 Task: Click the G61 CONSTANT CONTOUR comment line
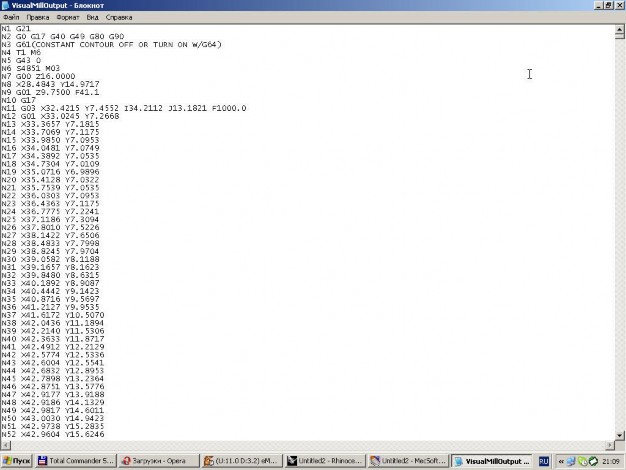(x=111, y=44)
